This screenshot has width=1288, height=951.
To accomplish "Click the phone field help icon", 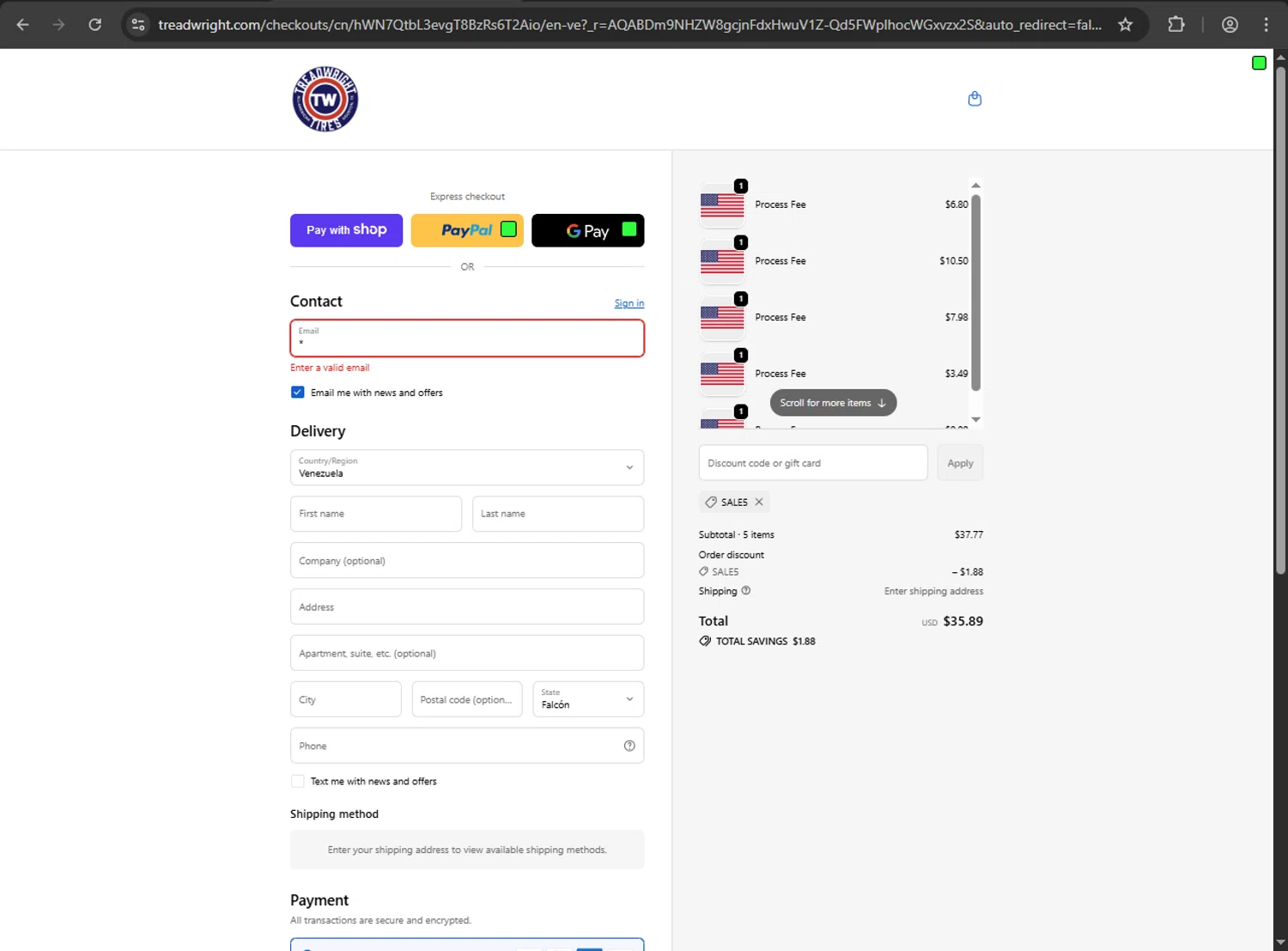I will (x=629, y=746).
